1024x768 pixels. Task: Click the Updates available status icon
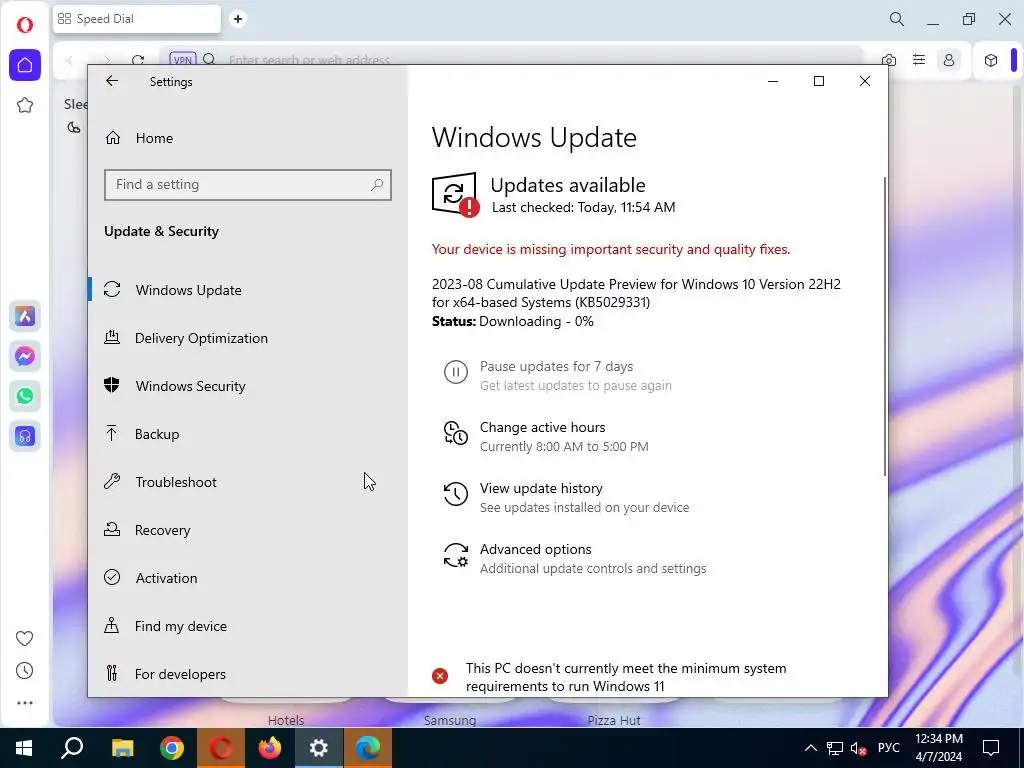[455, 194]
